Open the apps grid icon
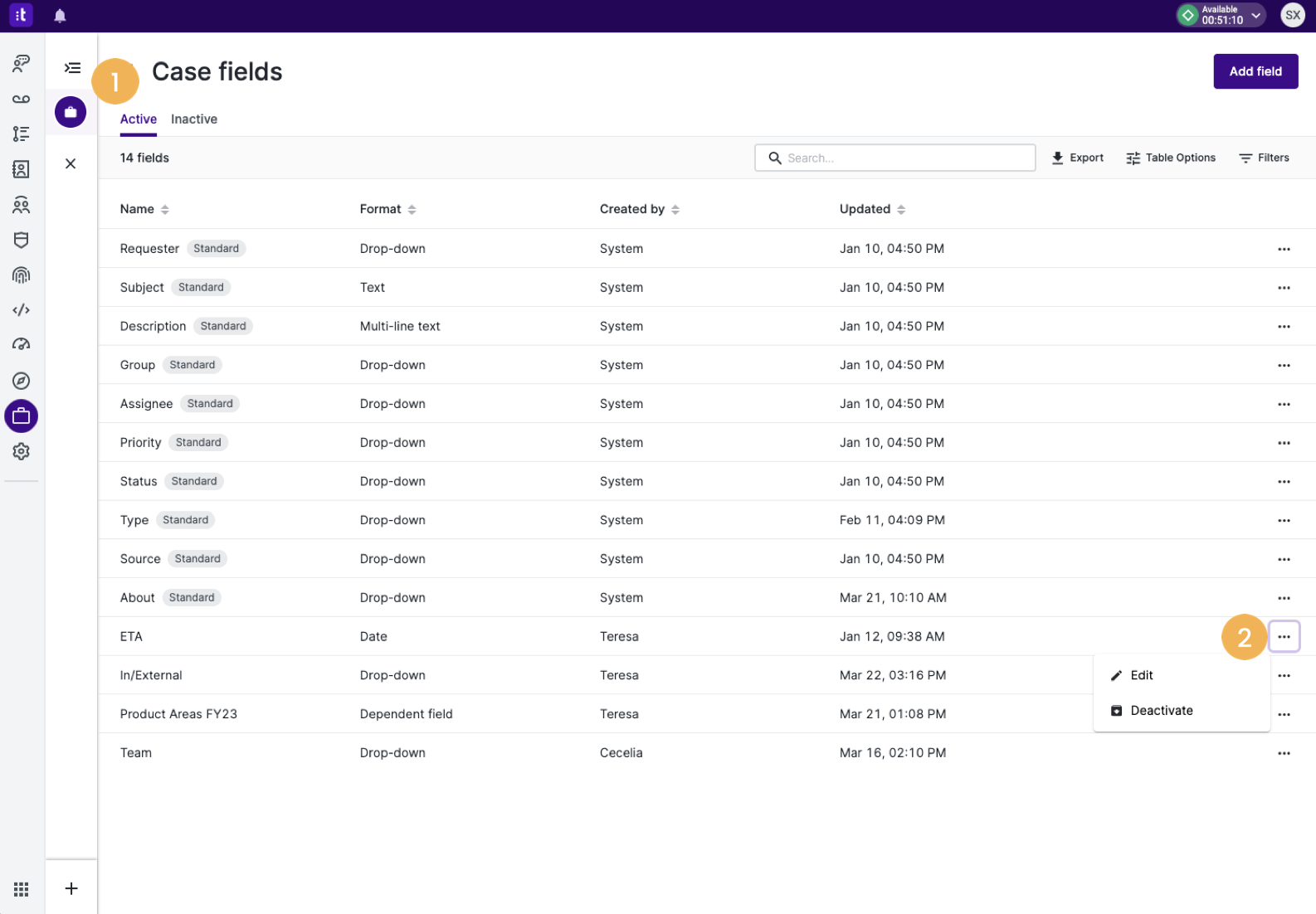The width and height of the screenshot is (1316, 914). tap(22, 889)
